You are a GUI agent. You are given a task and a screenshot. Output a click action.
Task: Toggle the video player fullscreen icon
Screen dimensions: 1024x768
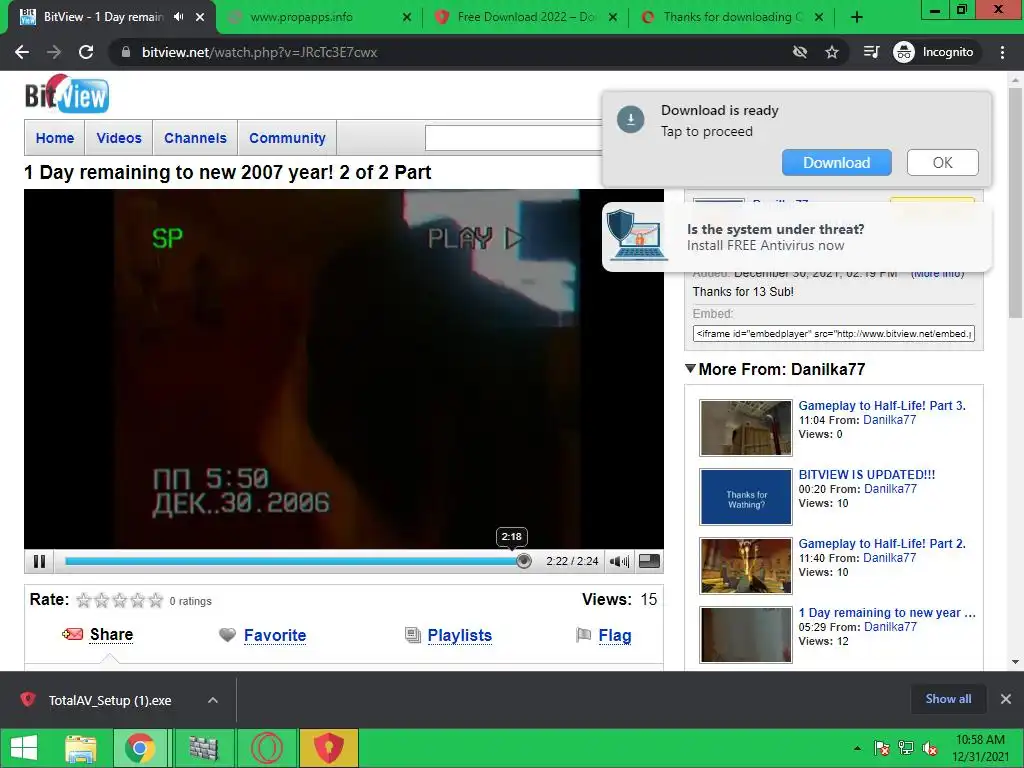click(x=649, y=561)
